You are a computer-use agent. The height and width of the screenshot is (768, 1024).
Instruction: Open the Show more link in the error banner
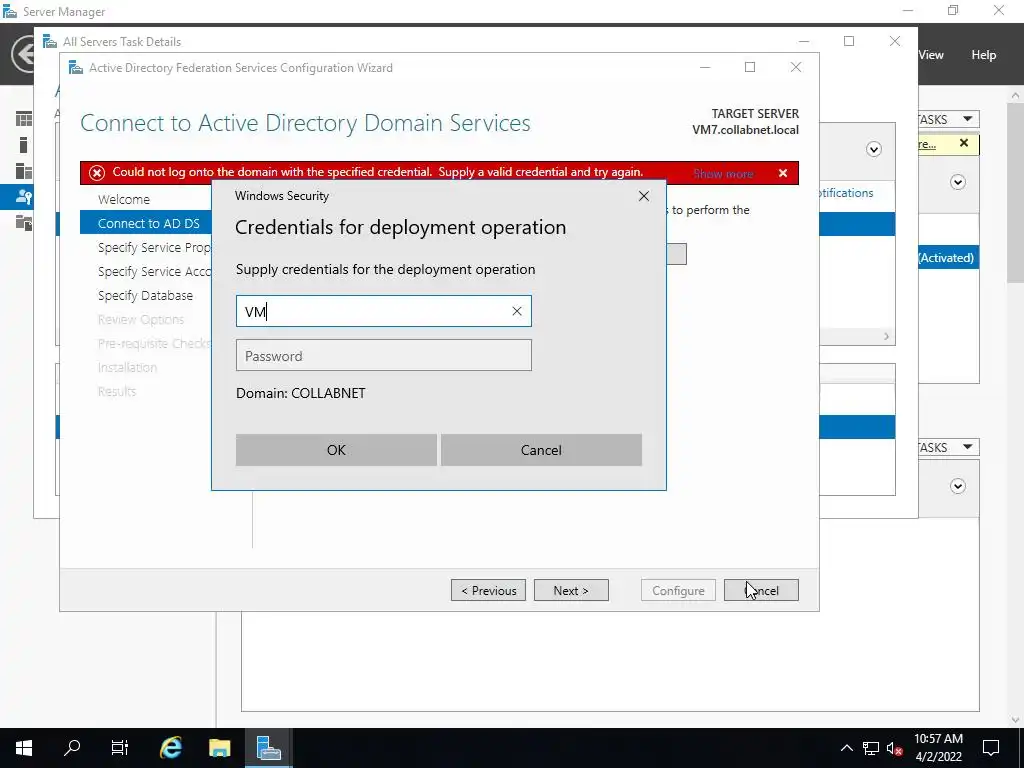pos(723,174)
